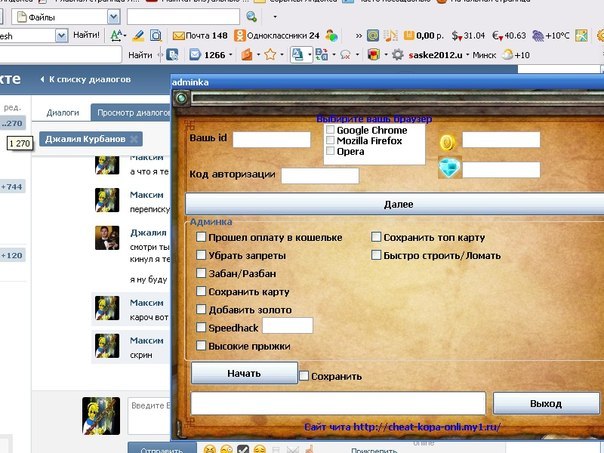Screen dimensions: 604x453
Task: Check the Google Chrome browser option
Action: click(330, 130)
